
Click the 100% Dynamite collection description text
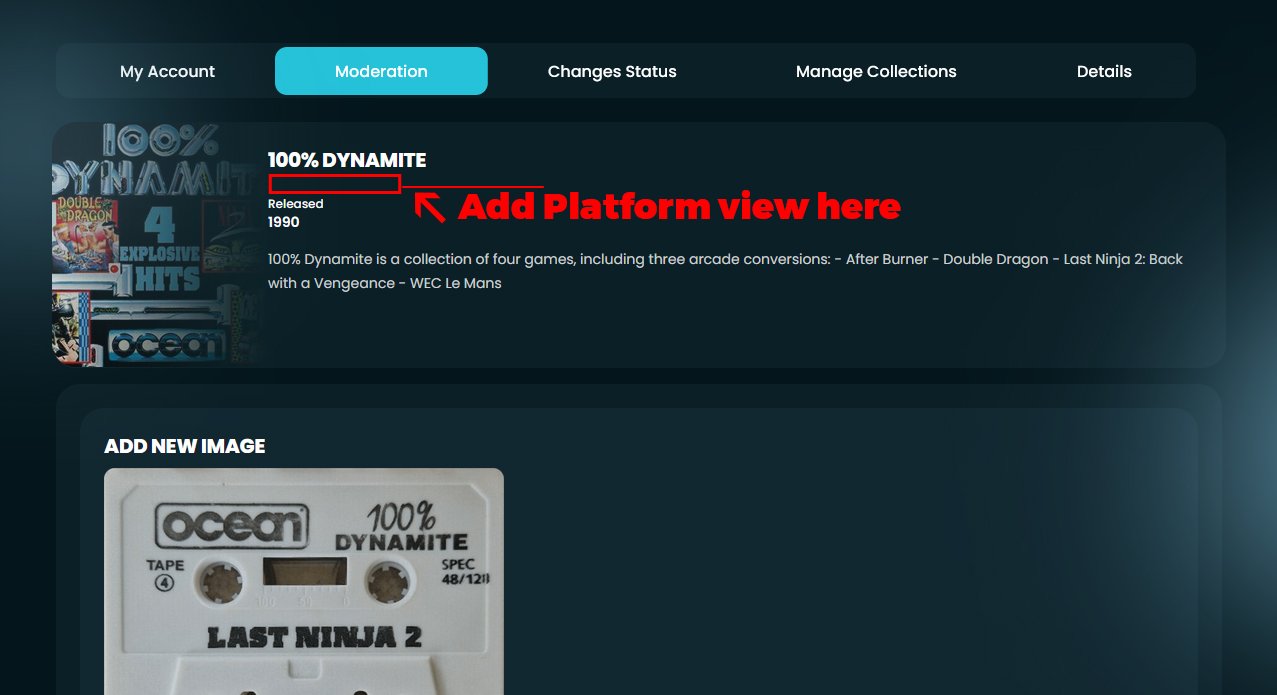(x=725, y=271)
